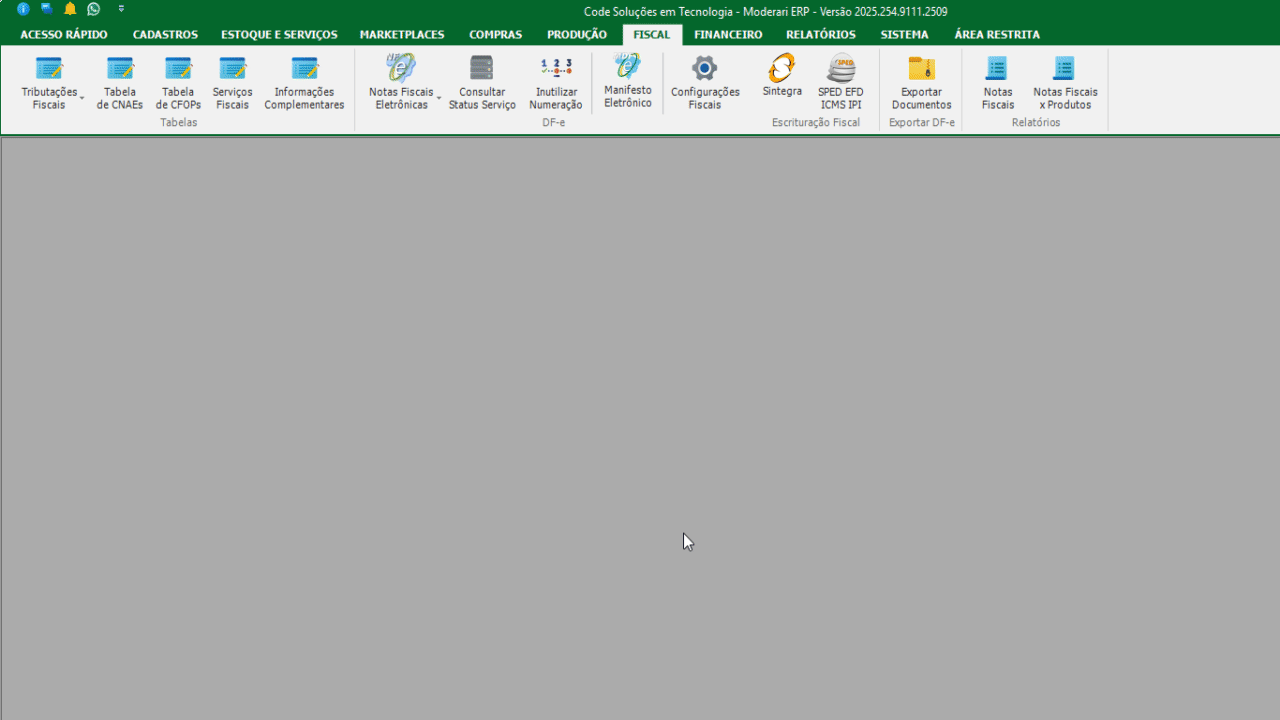Screen dimensions: 1280x720
Task: Switch to the RELATÓRIOS tab
Action: tap(821, 35)
